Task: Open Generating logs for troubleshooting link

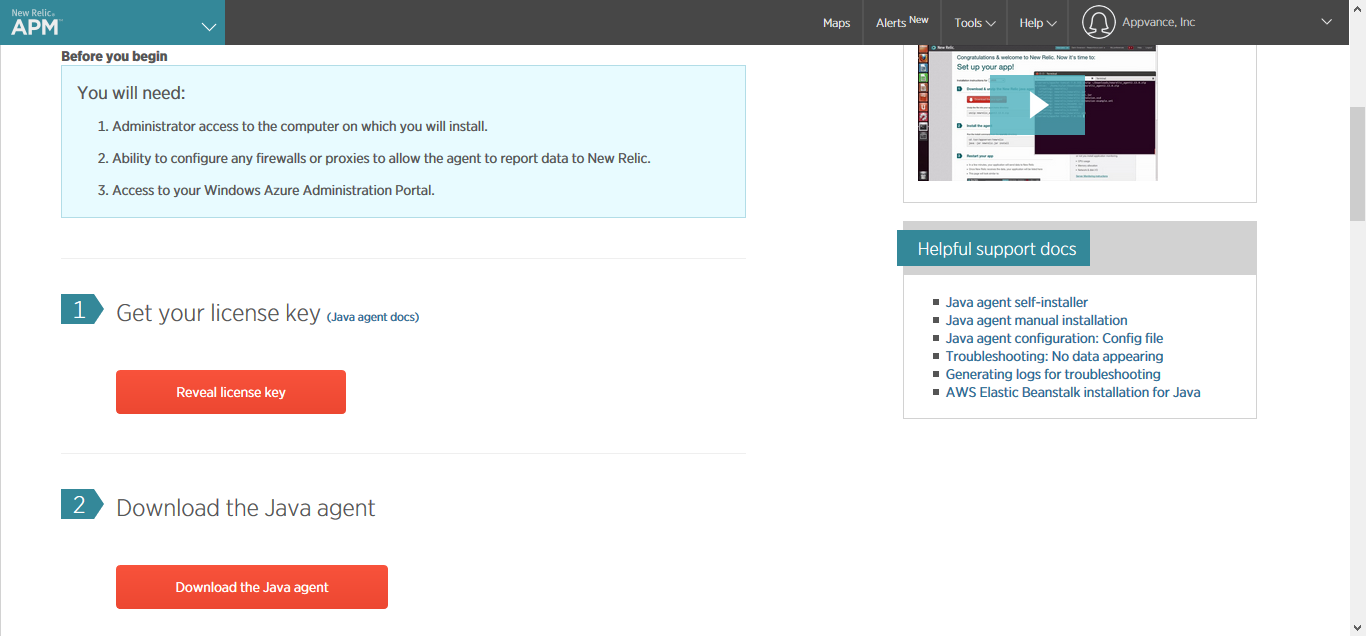Action: click(1053, 374)
